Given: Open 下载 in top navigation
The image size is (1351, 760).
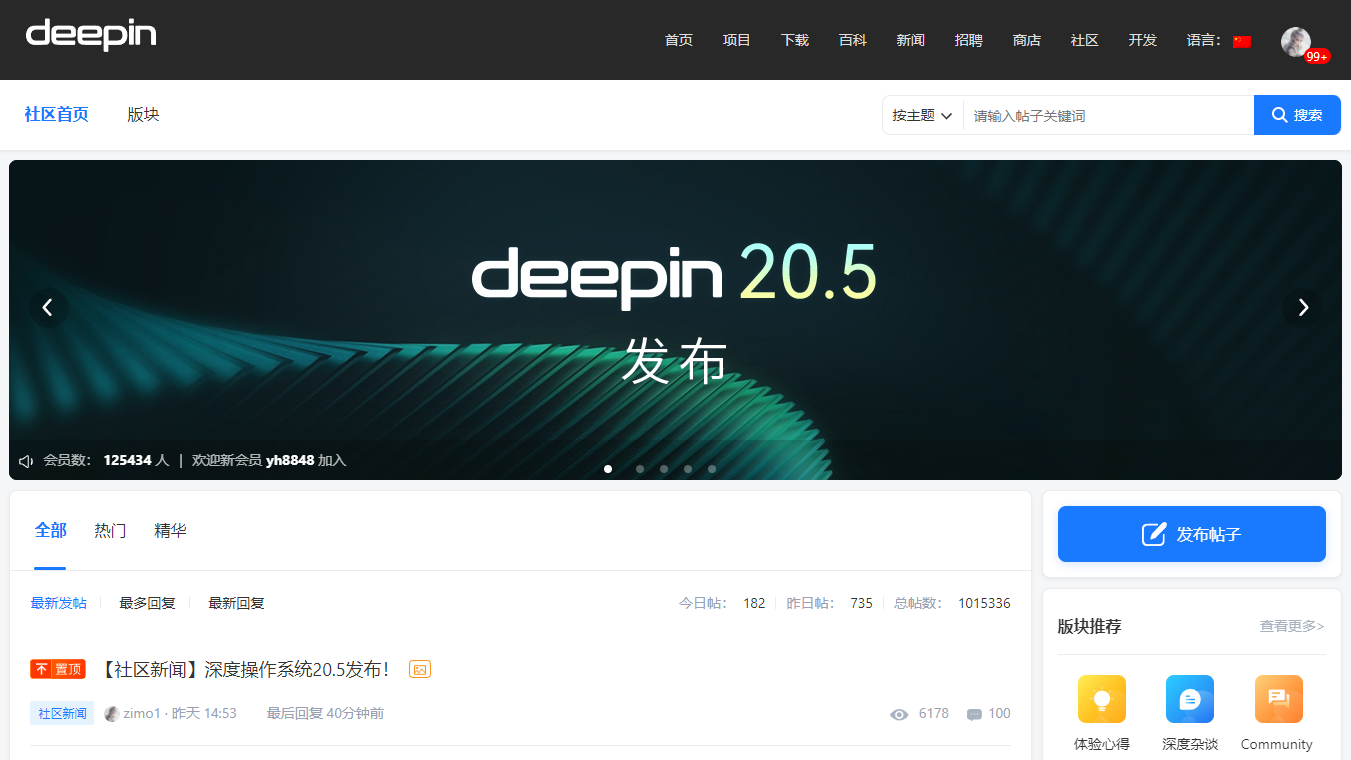Looking at the screenshot, I should [x=795, y=41].
